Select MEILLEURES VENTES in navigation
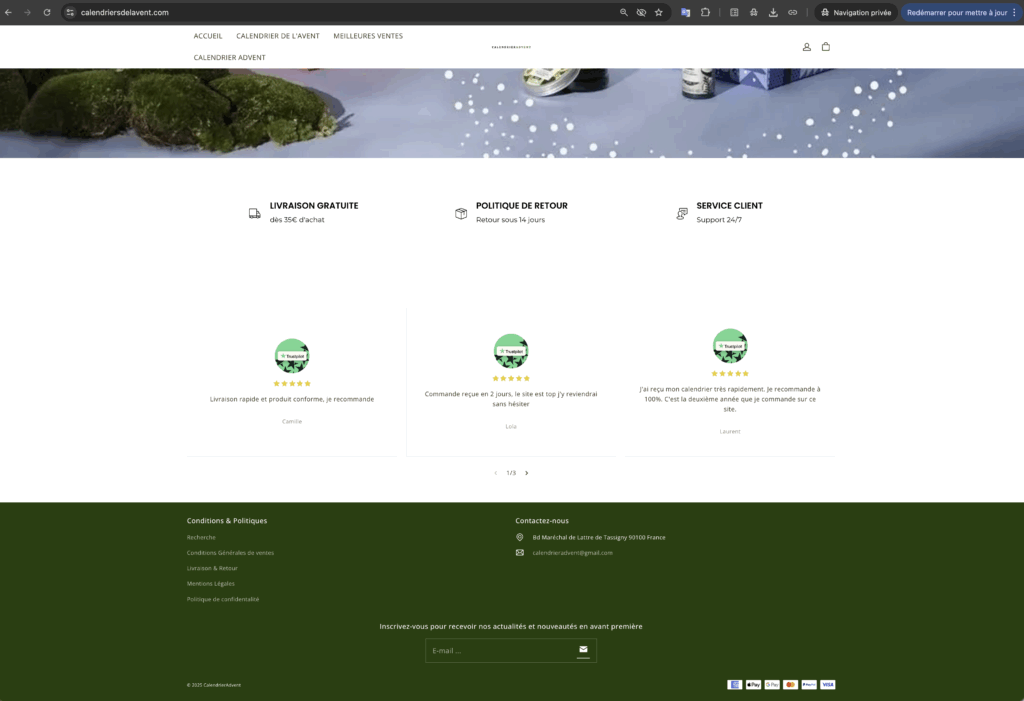Screen dimensions: 1024x701 tap(368, 36)
